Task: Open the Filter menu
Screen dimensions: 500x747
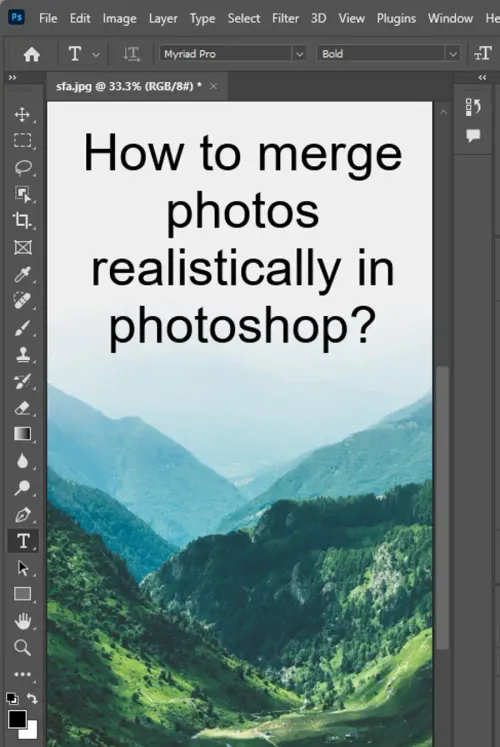Action: pyautogui.click(x=285, y=19)
